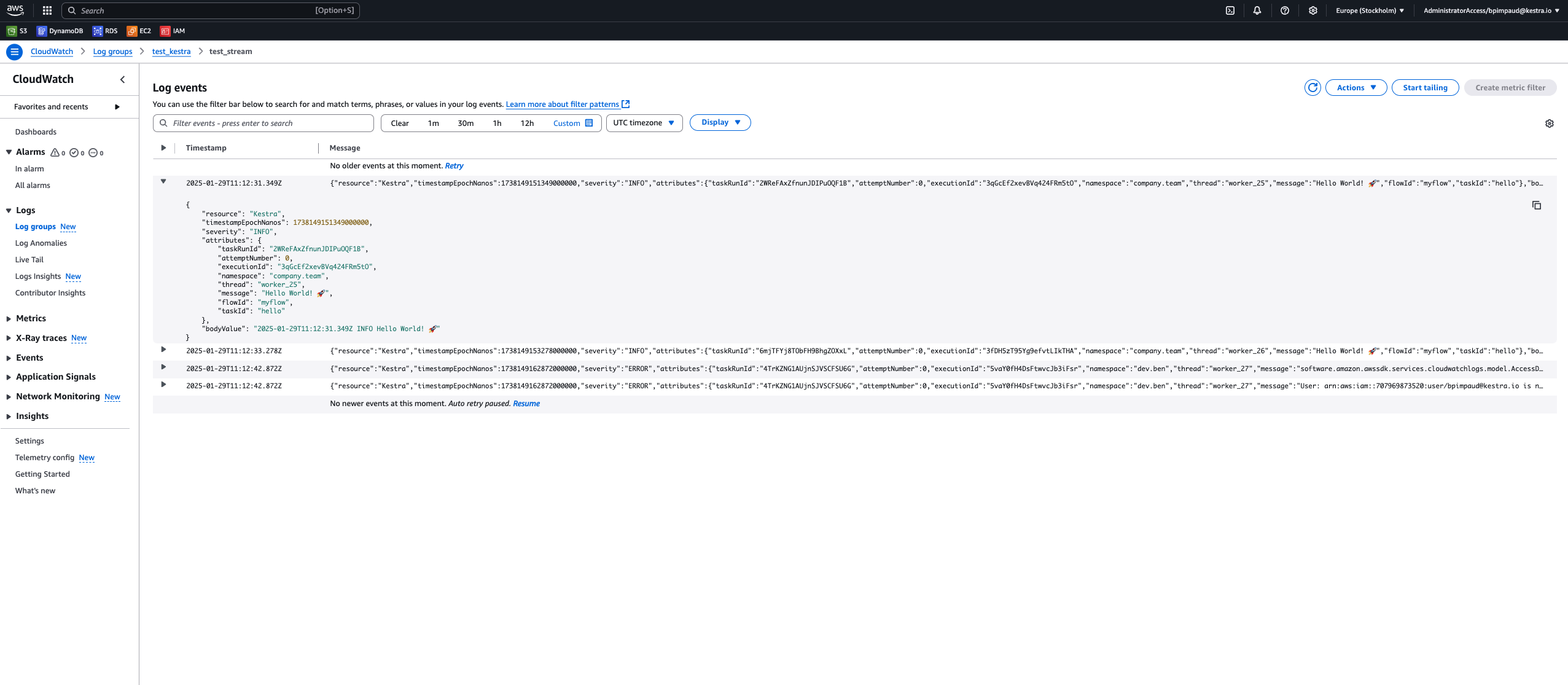
Task: Select the 1h time range
Action: (497, 123)
